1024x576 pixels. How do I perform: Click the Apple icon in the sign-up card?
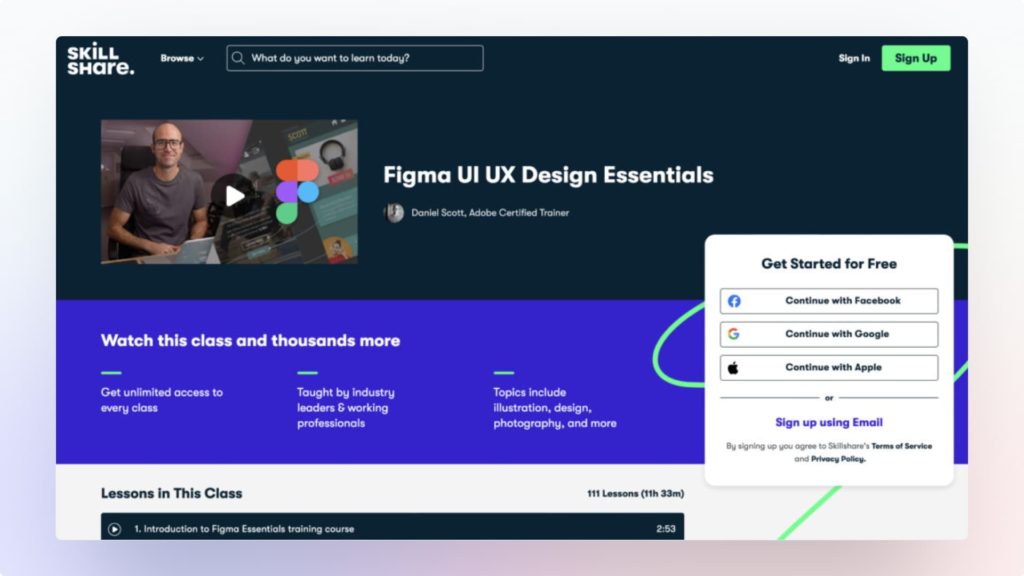point(735,367)
